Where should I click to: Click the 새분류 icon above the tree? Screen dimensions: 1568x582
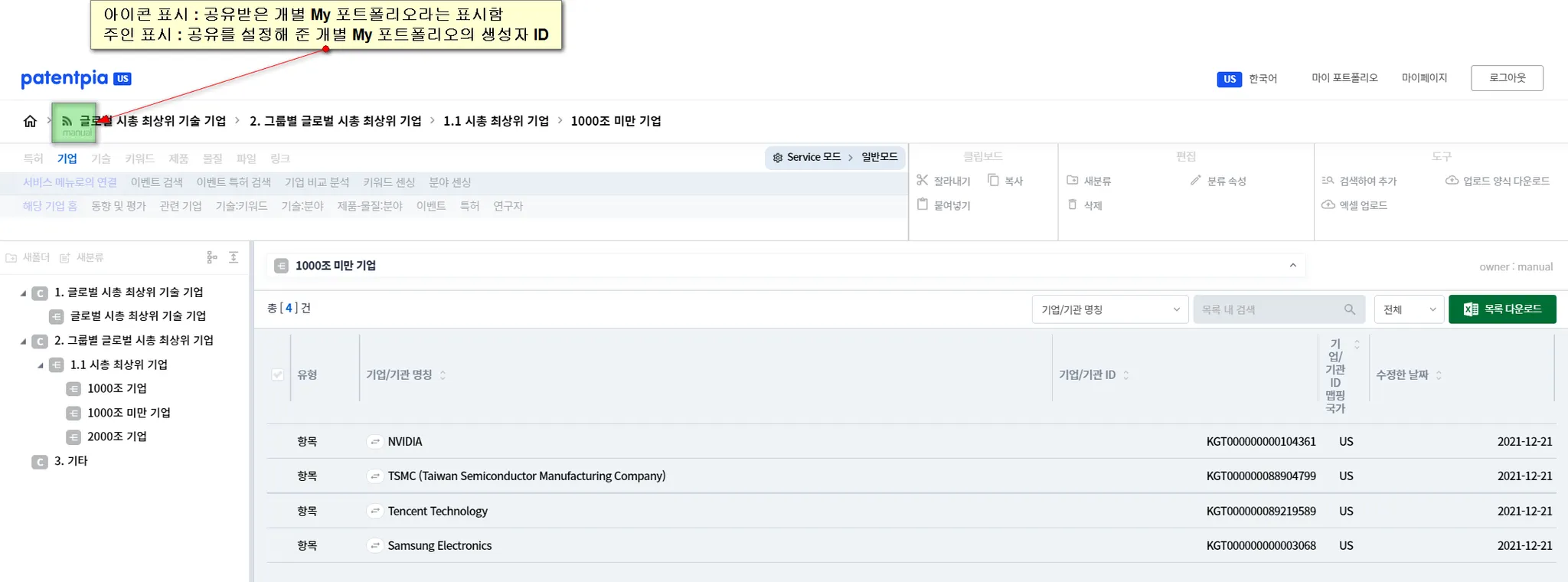tap(65, 258)
